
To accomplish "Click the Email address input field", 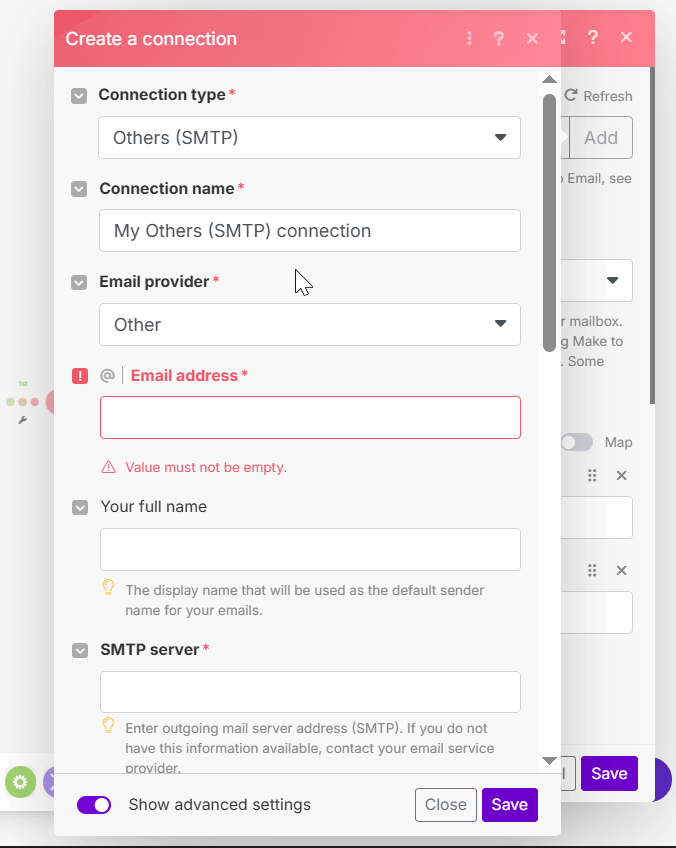I will tap(310, 418).
